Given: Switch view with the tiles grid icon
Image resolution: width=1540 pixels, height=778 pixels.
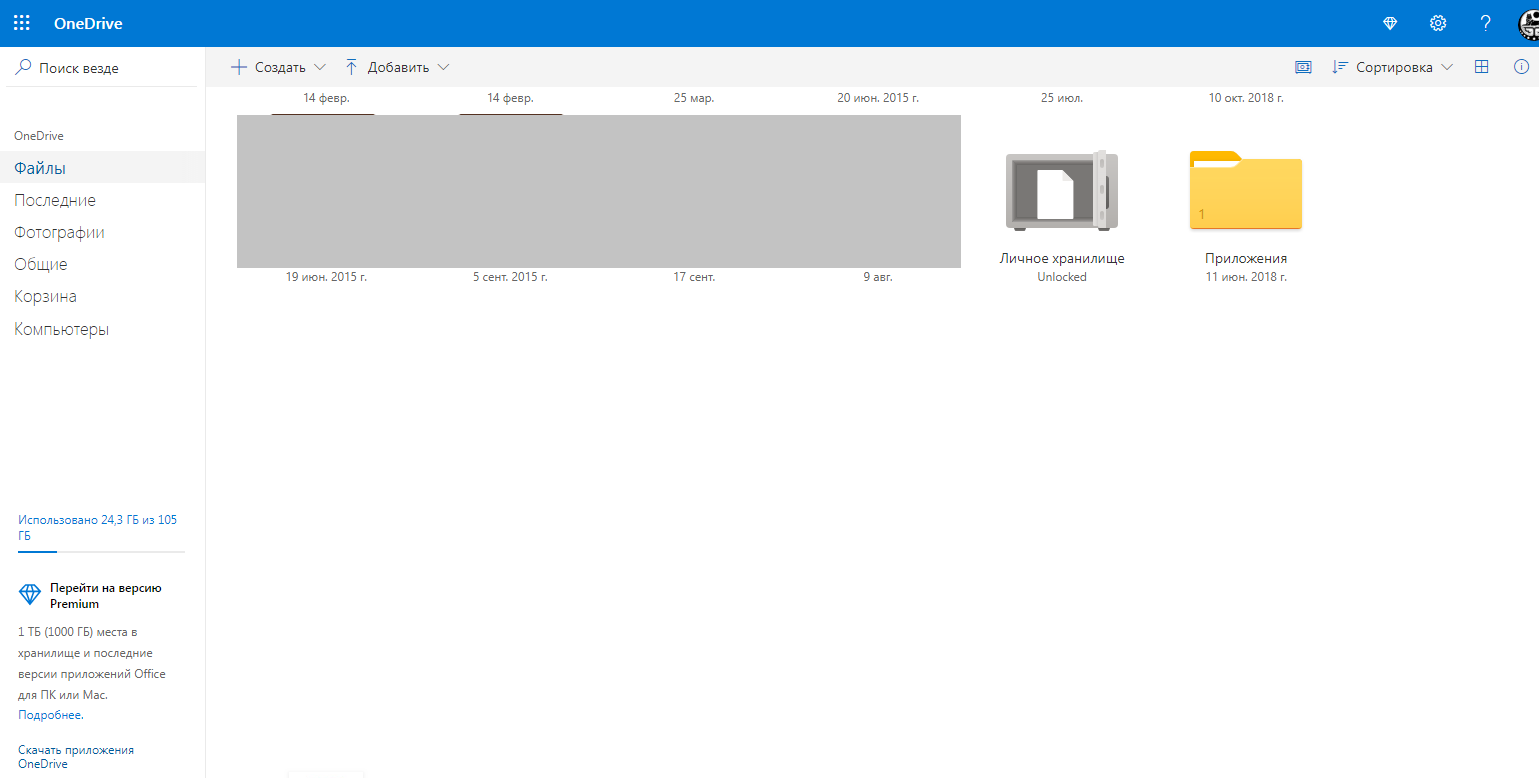Looking at the screenshot, I should pyautogui.click(x=1482, y=67).
